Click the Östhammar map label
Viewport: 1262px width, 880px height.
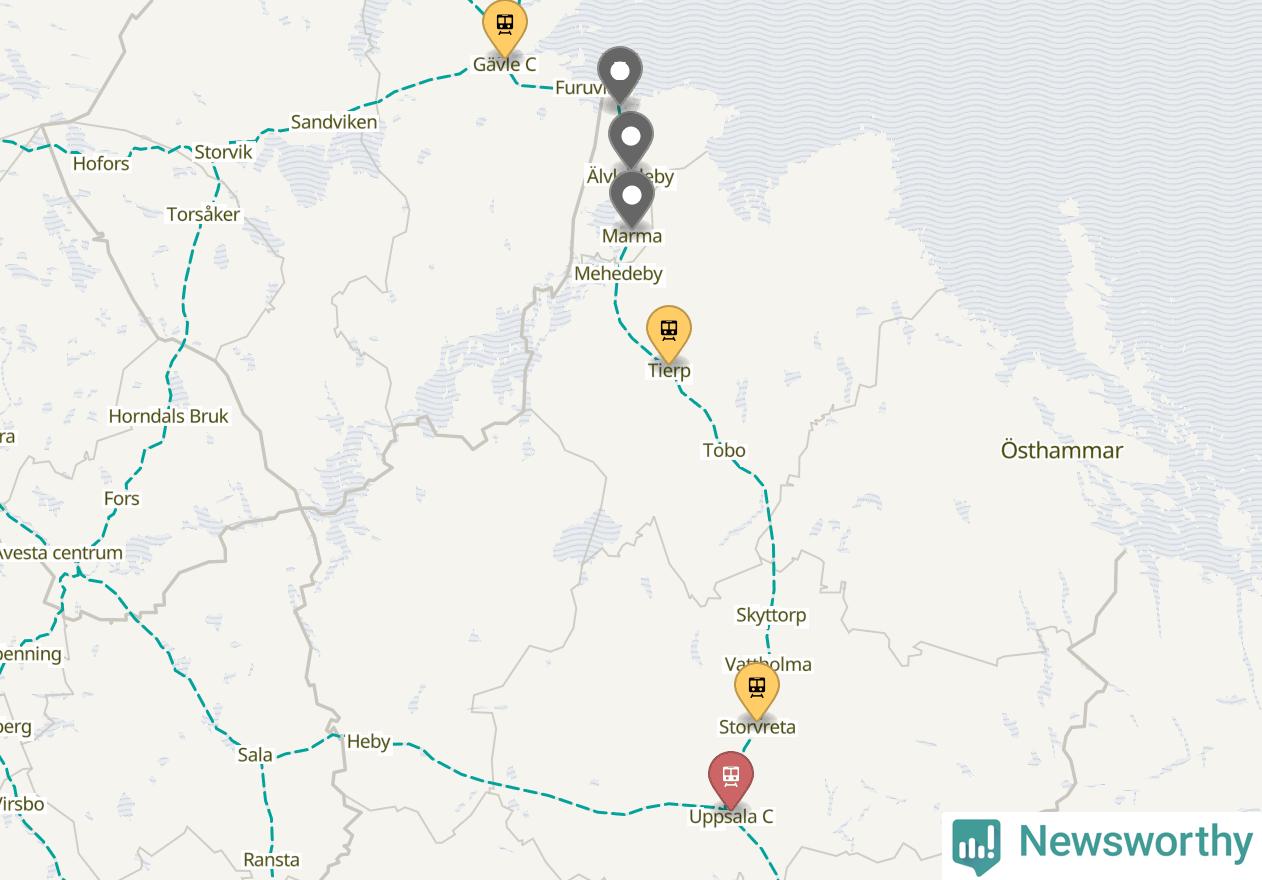coord(1062,450)
